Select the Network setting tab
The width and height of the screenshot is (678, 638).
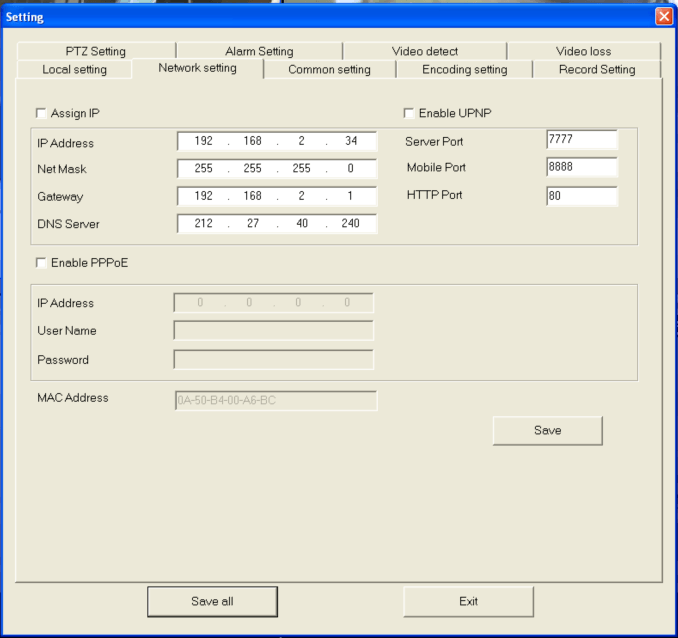point(198,68)
